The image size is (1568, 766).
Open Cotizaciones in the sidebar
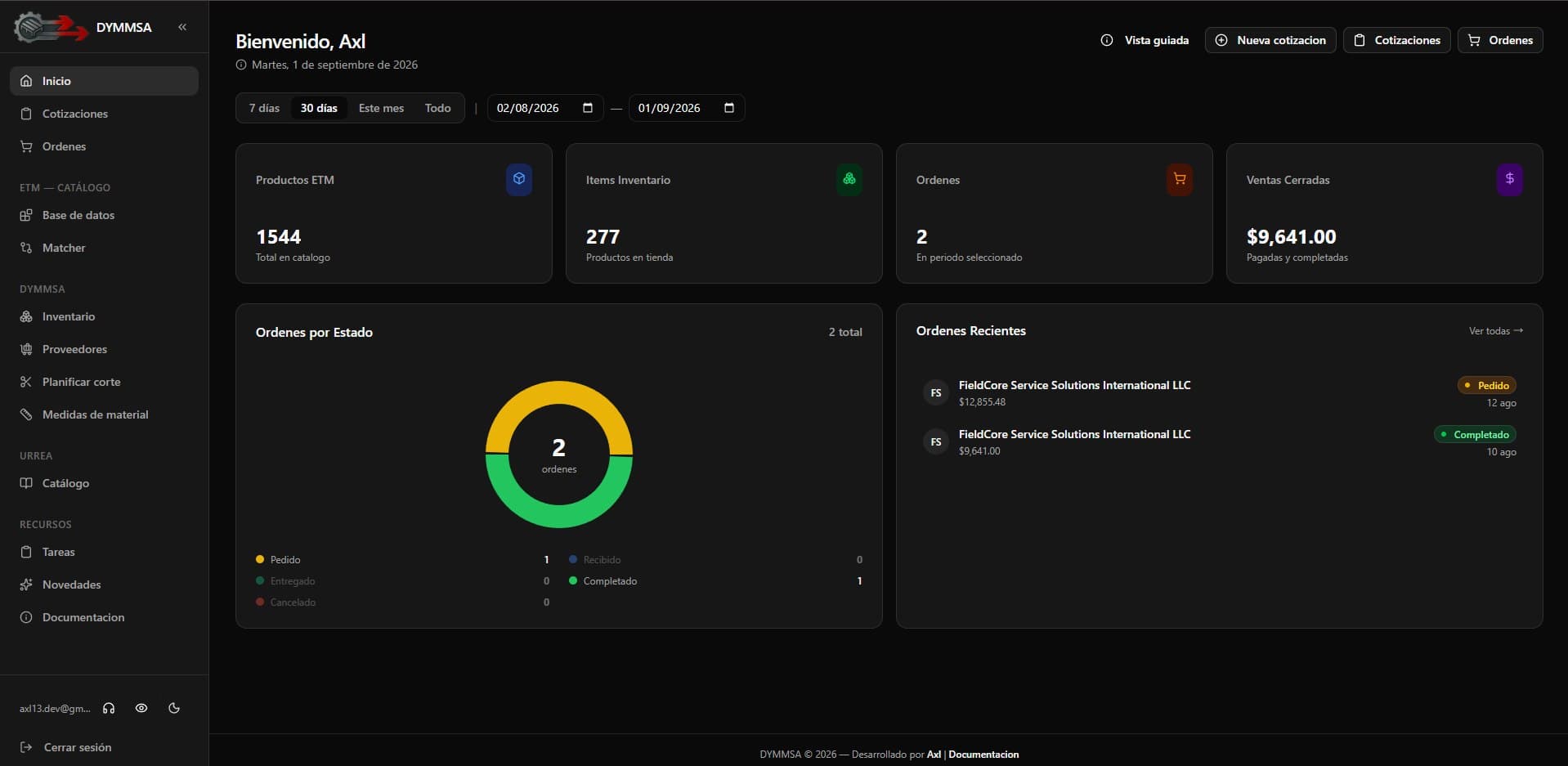104,114
